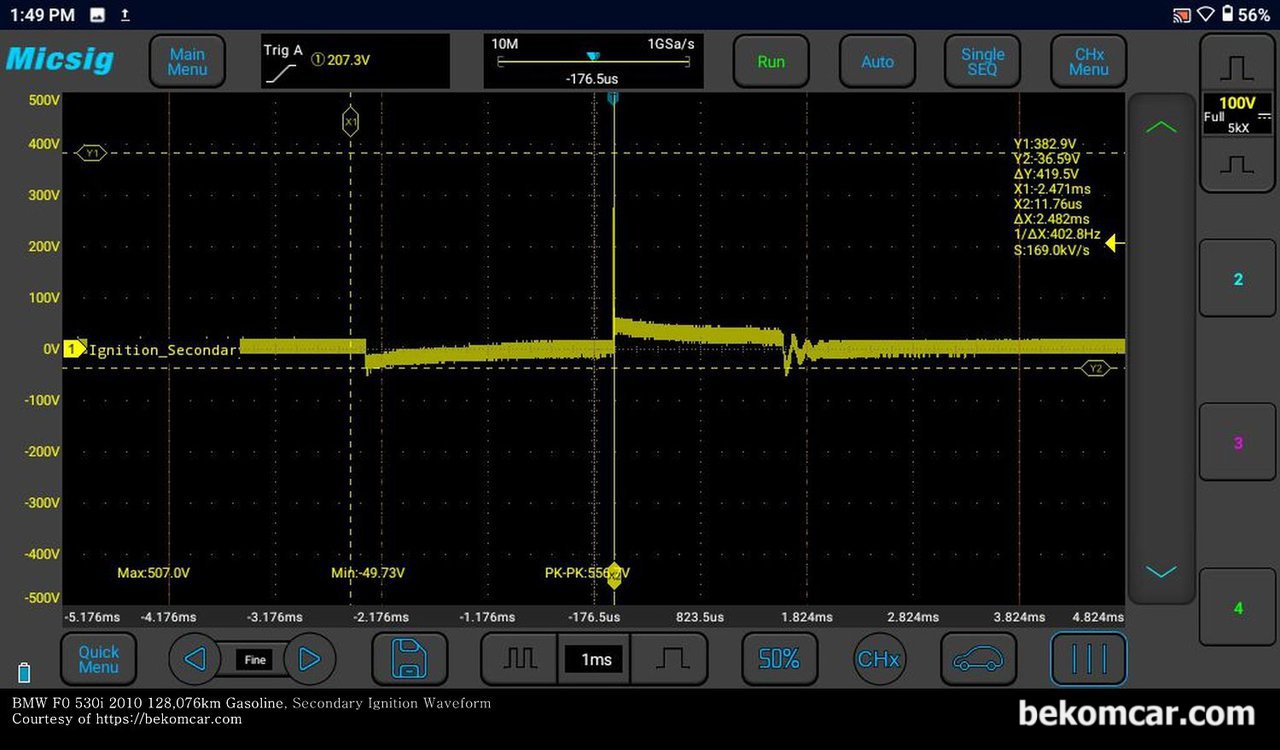
Task: Tap the 56% battery indicator
Action: [1246, 15]
